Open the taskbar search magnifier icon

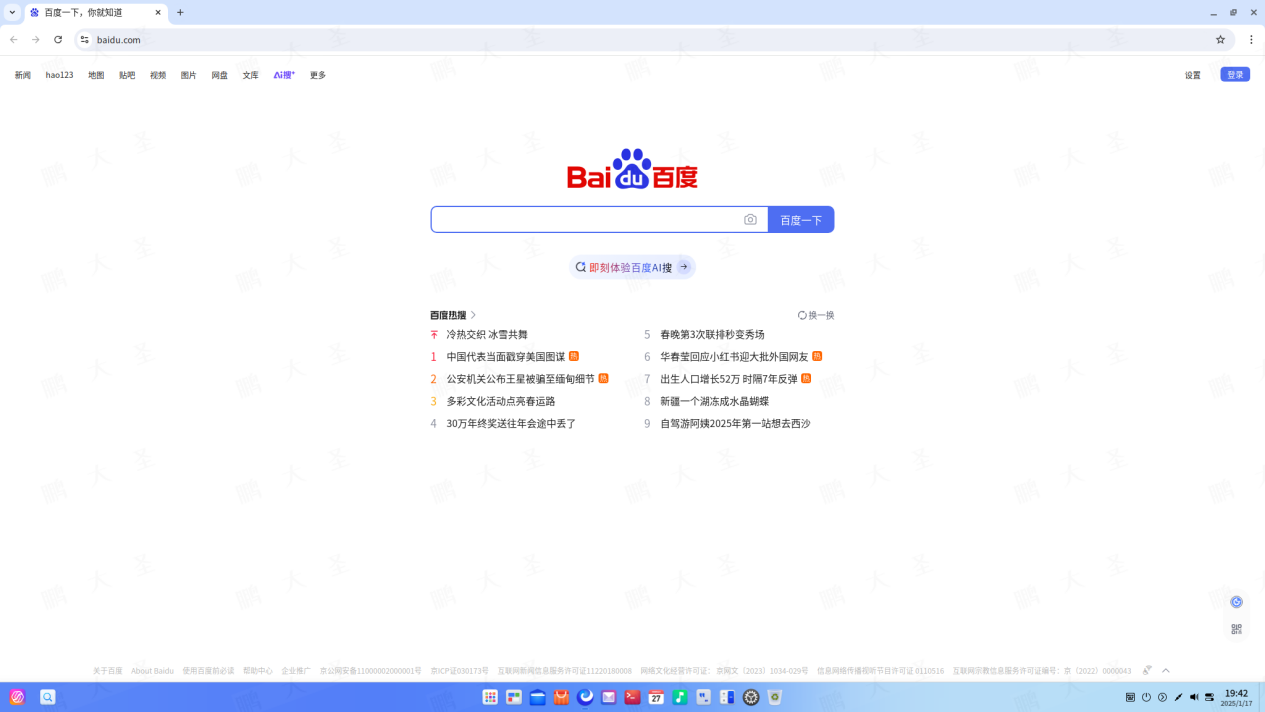[47, 697]
